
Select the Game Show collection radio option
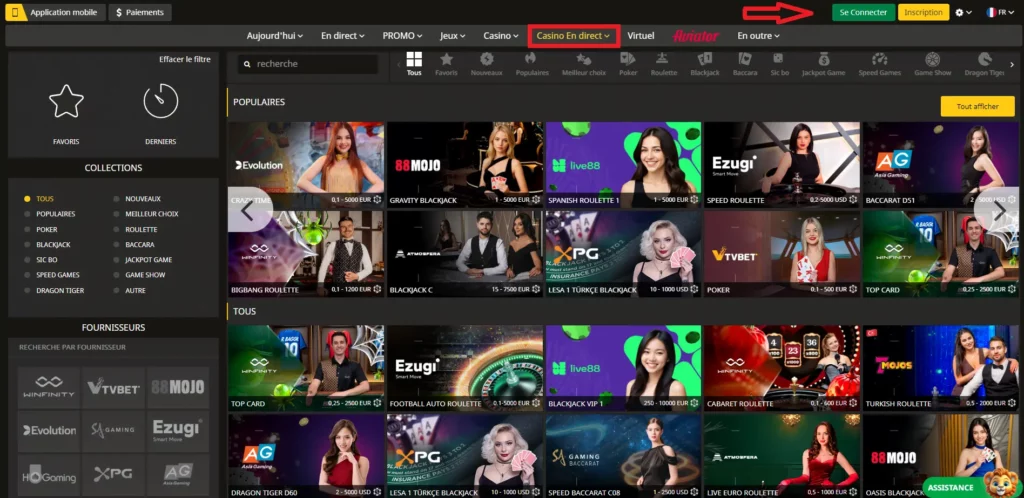tap(145, 275)
